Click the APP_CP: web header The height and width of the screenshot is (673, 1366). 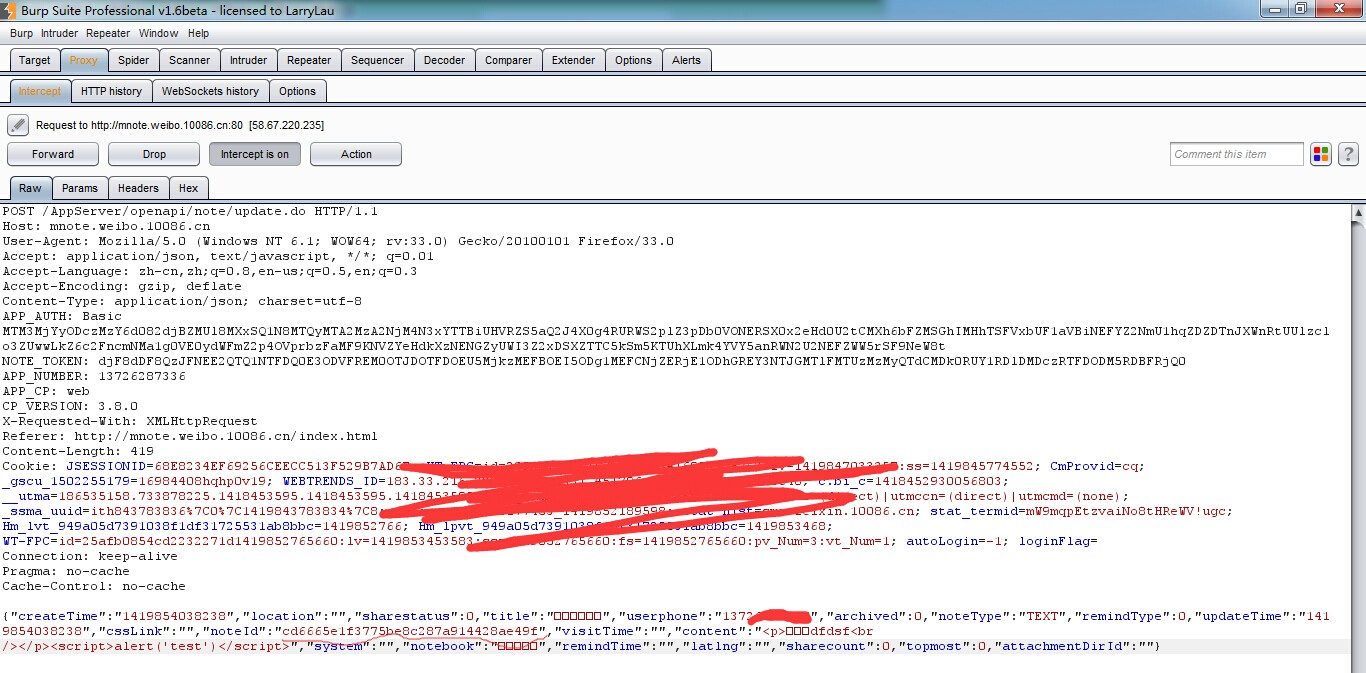coord(46,391)
